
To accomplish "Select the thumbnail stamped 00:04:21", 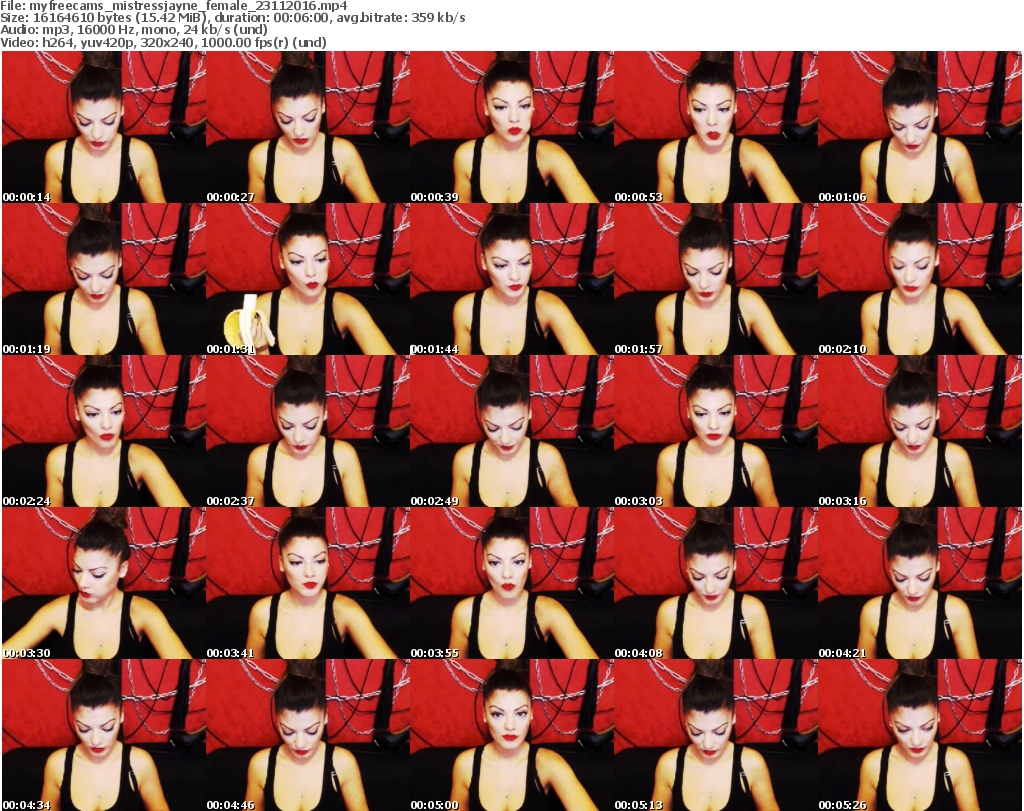I will [x=920, y=583].
